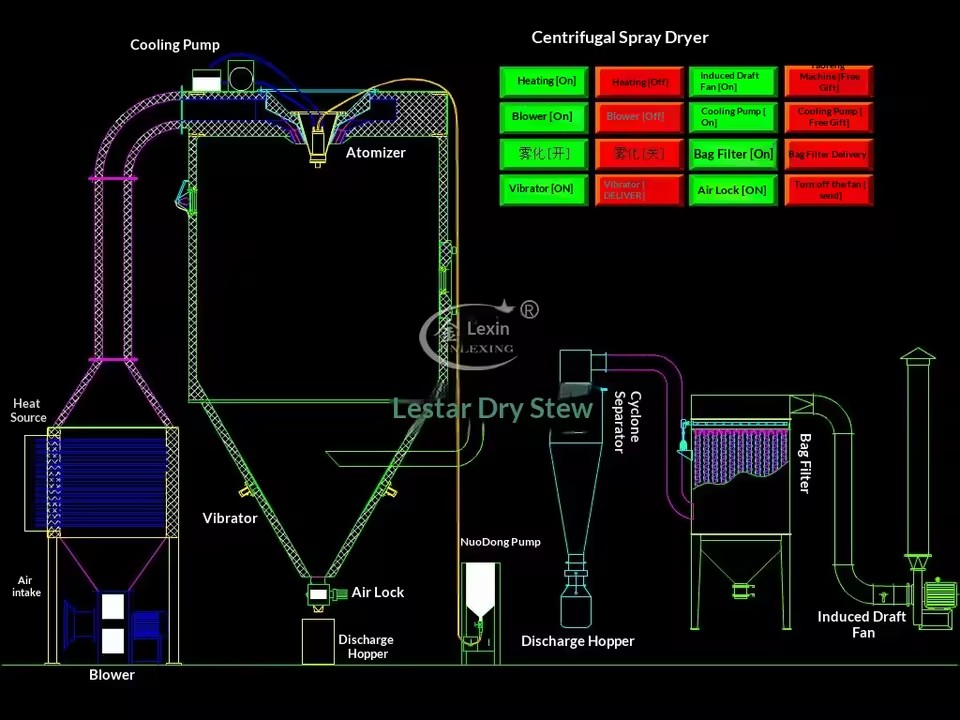This screenshot has width=960, height=720.
Task: Click the exhaust chimney stack graphic
Action: [918, 453]
